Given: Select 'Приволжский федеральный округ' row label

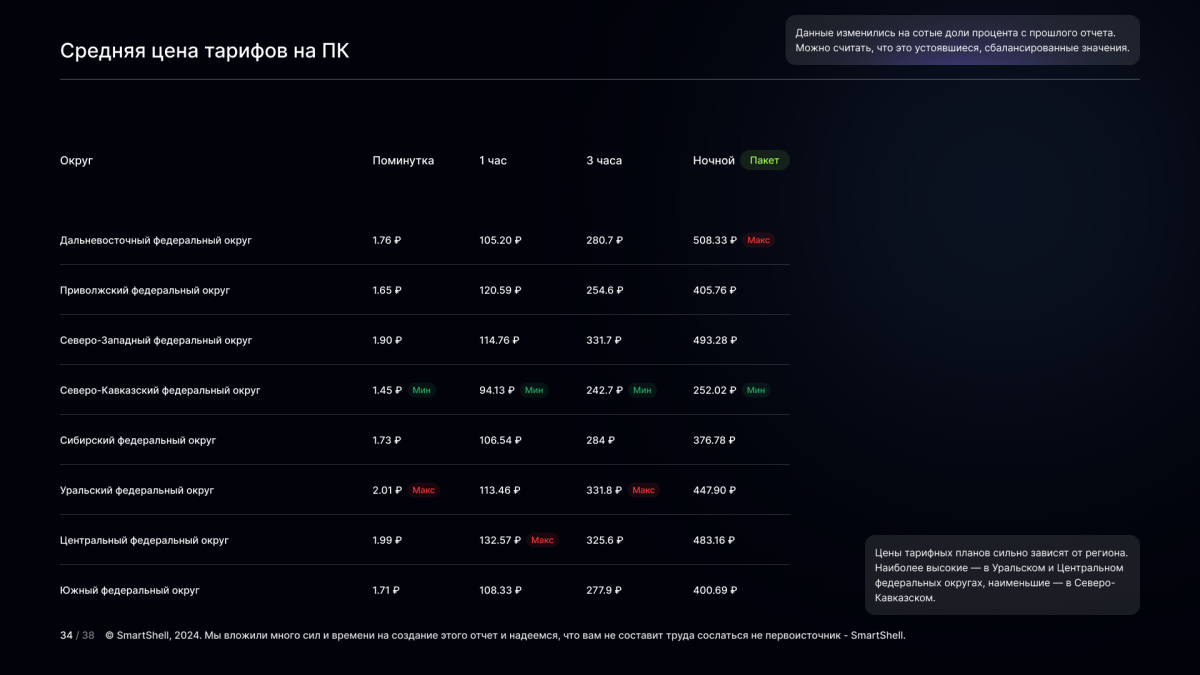Looking at the screenshot, I should (145, 291).
